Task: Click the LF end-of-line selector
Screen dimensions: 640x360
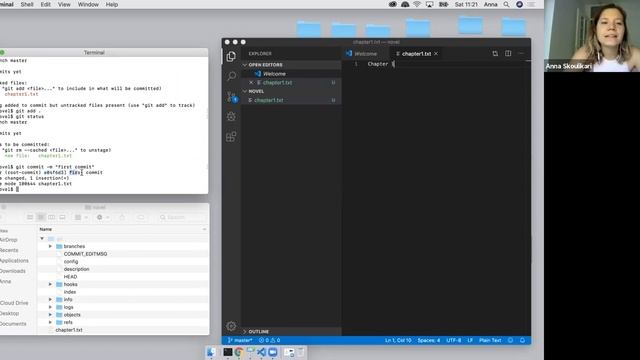Action: (x=470, y=340)
